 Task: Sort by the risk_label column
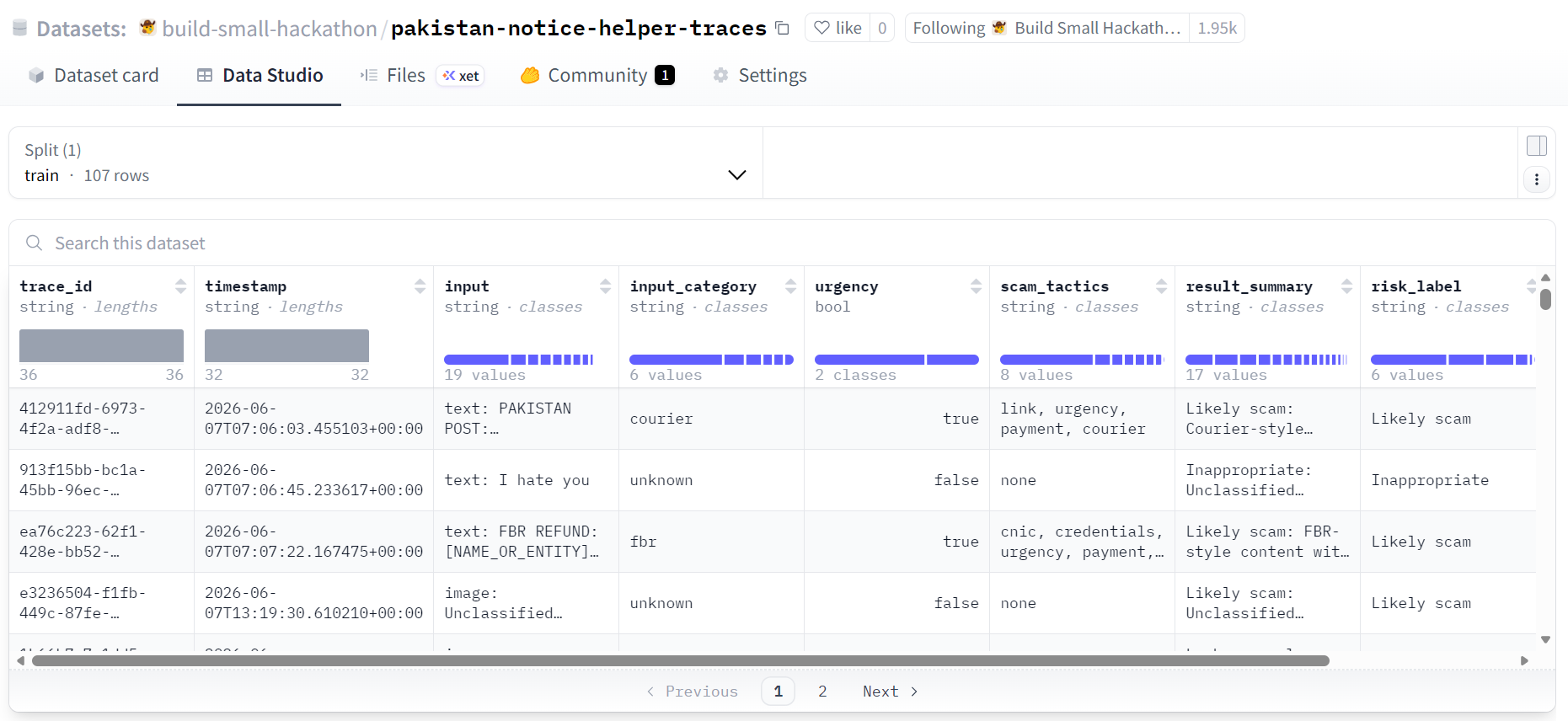pyautogui.click(x=1530, y=286)
